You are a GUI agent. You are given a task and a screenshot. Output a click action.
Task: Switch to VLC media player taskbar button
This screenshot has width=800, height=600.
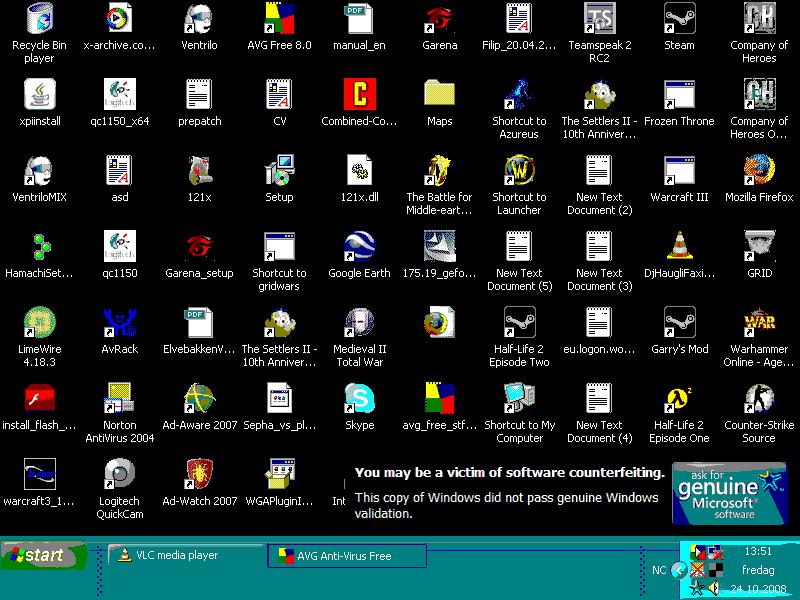point(185,555)
